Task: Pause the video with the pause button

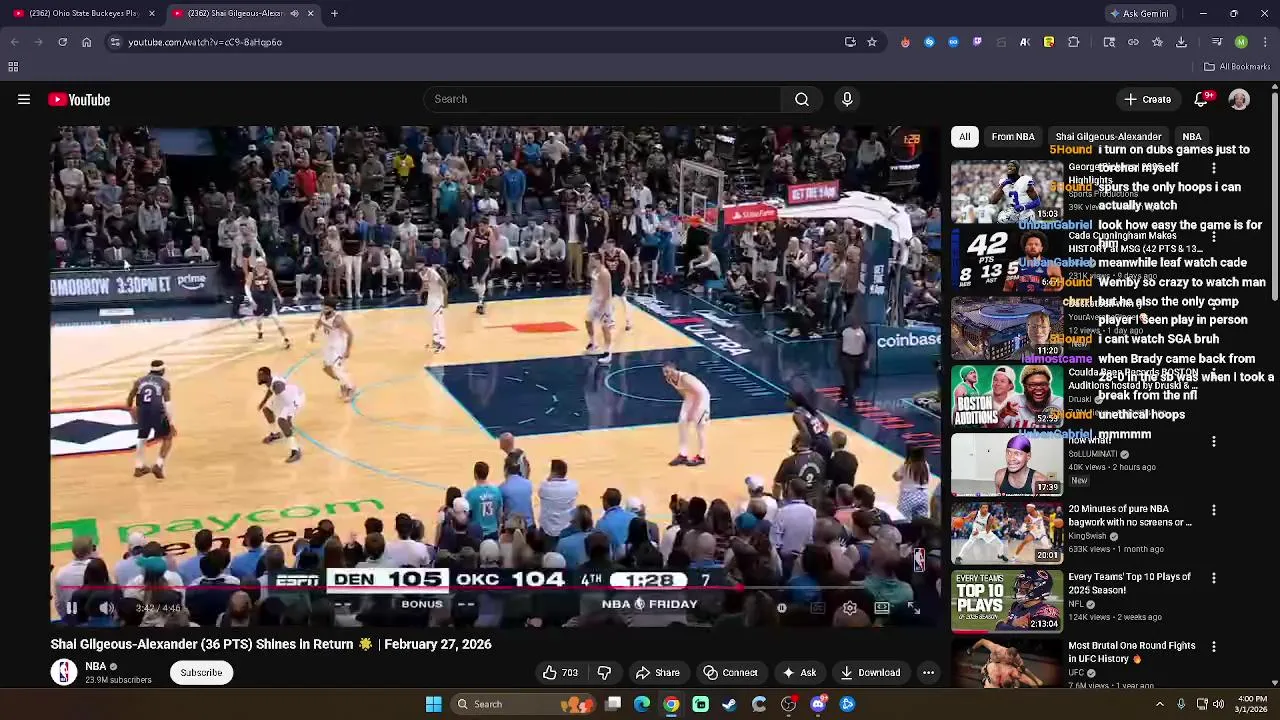Action: 71,608
